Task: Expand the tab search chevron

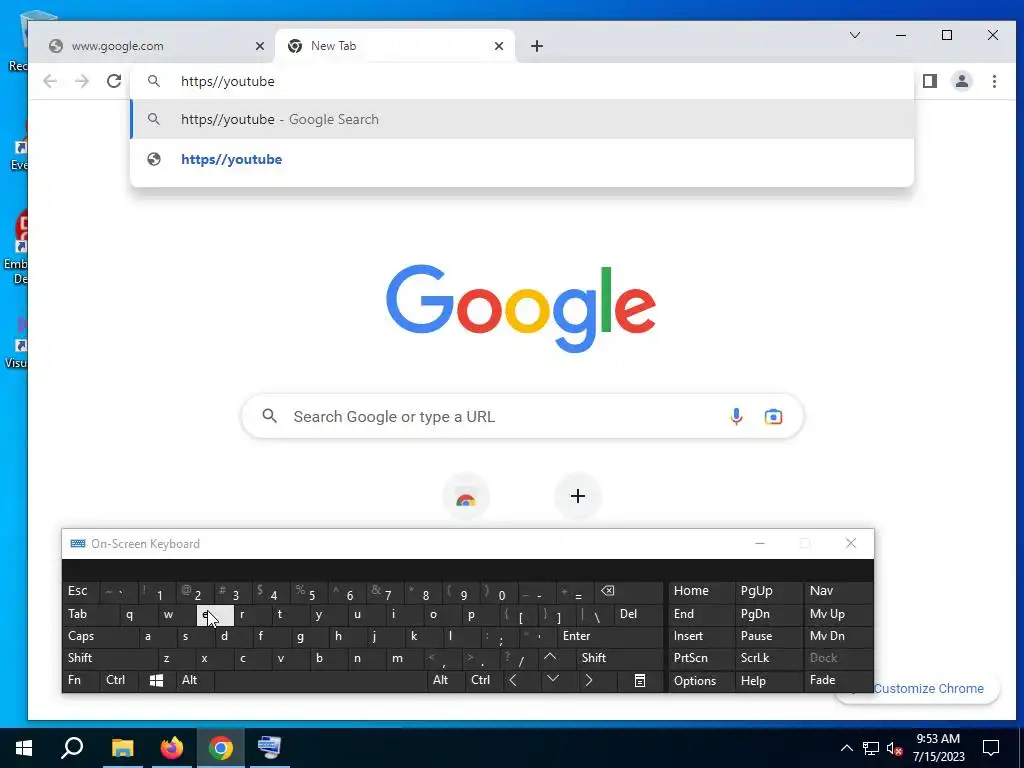Action: pyautogui.click(x=855, y=35)
